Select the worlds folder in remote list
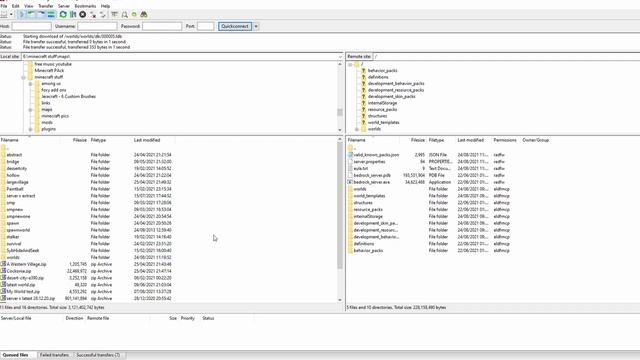 pos(360,189)
